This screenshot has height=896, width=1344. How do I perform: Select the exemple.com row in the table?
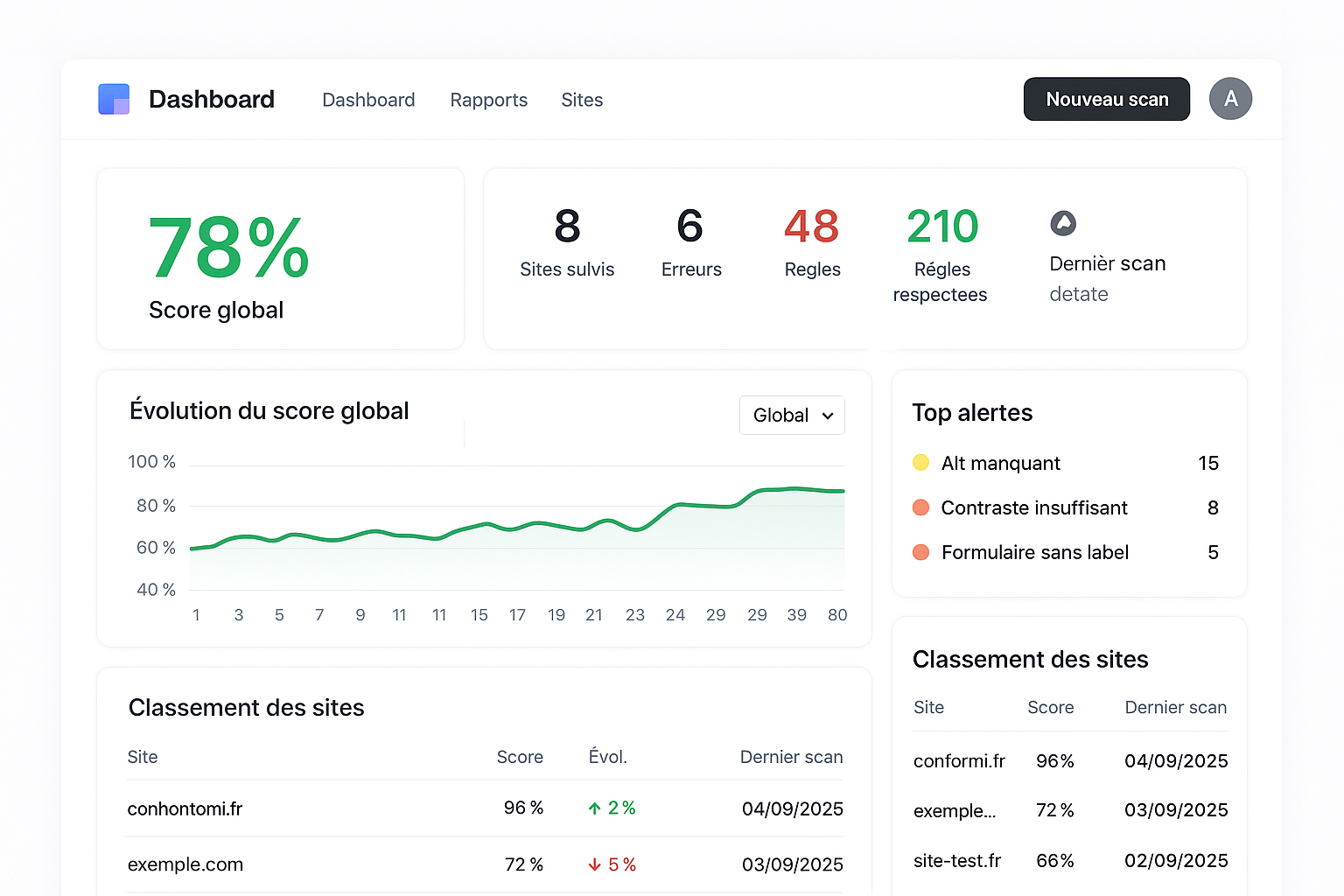pos(185,864)
